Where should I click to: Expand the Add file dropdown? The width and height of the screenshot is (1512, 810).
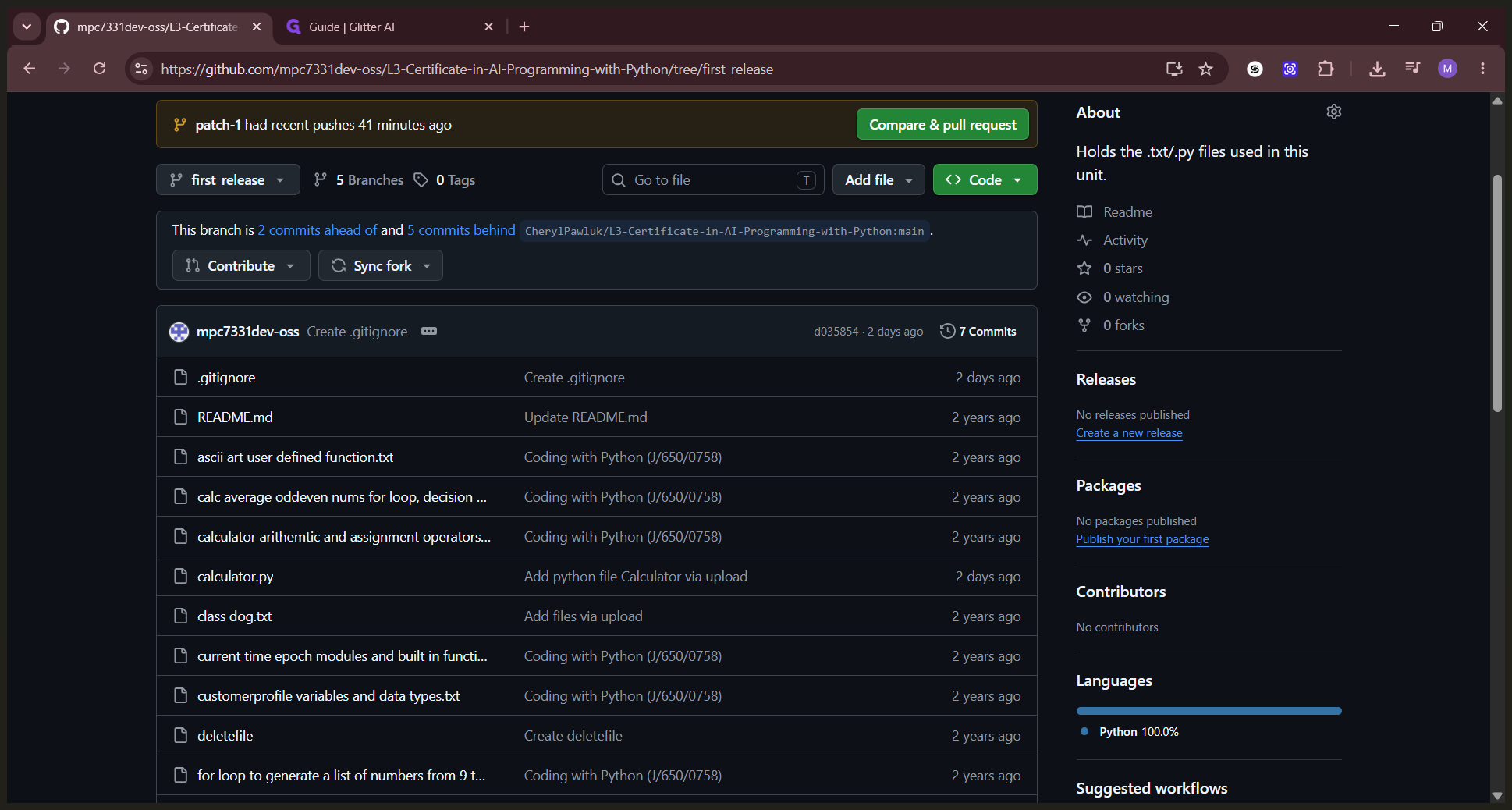point(878,179)
